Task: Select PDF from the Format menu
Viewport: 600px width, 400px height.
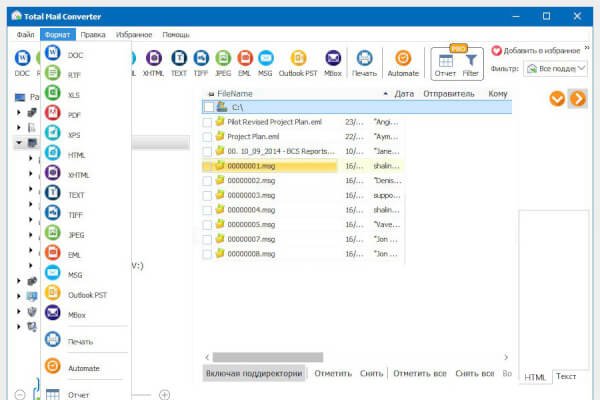Action: coord(74,115)
